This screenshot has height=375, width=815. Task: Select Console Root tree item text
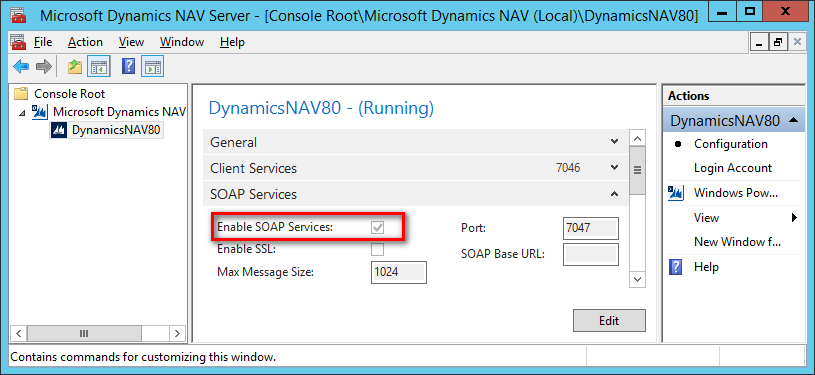(70, 94)
